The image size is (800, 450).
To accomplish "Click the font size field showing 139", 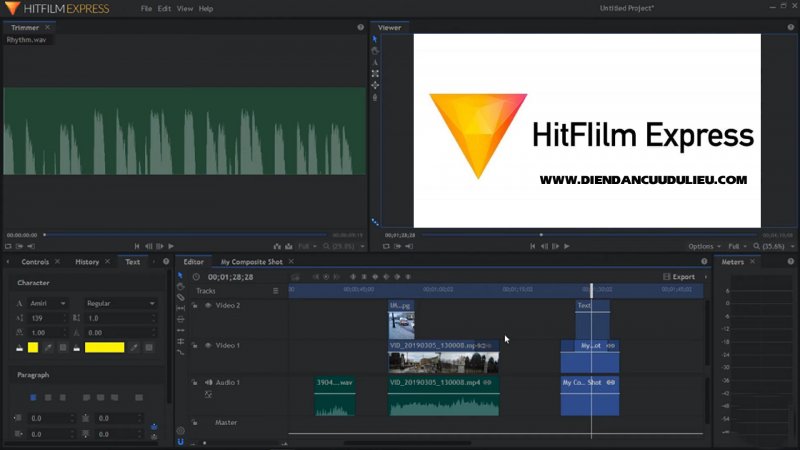I will [48, 318].
